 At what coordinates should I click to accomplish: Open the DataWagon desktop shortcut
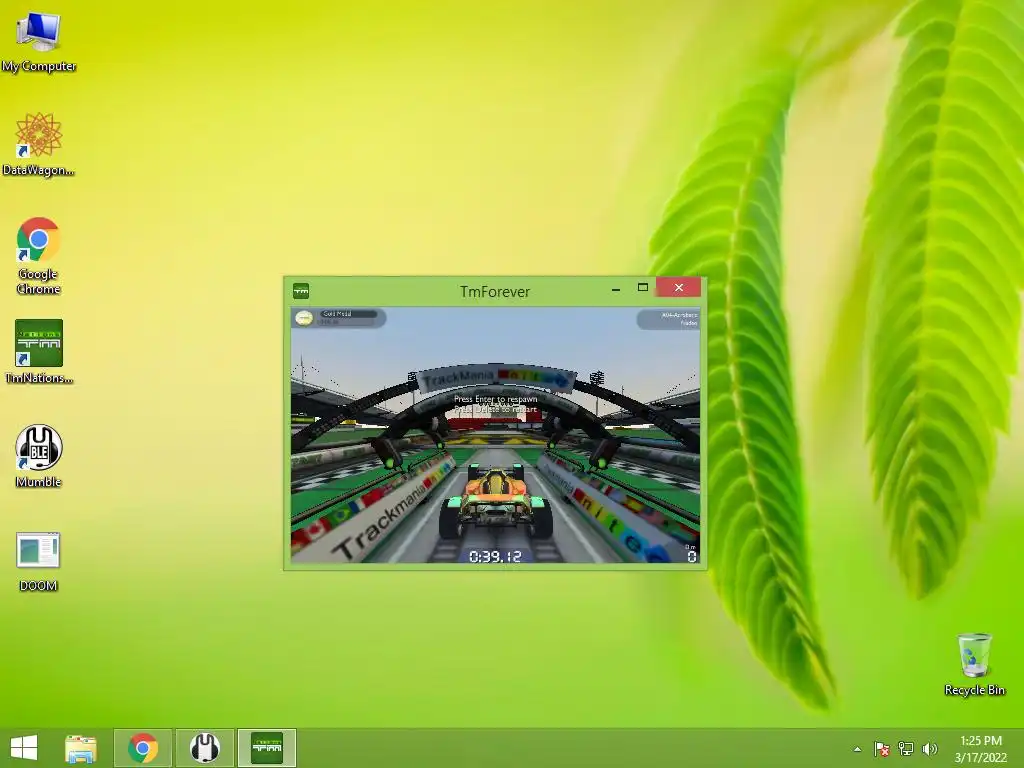coord(39,144)
